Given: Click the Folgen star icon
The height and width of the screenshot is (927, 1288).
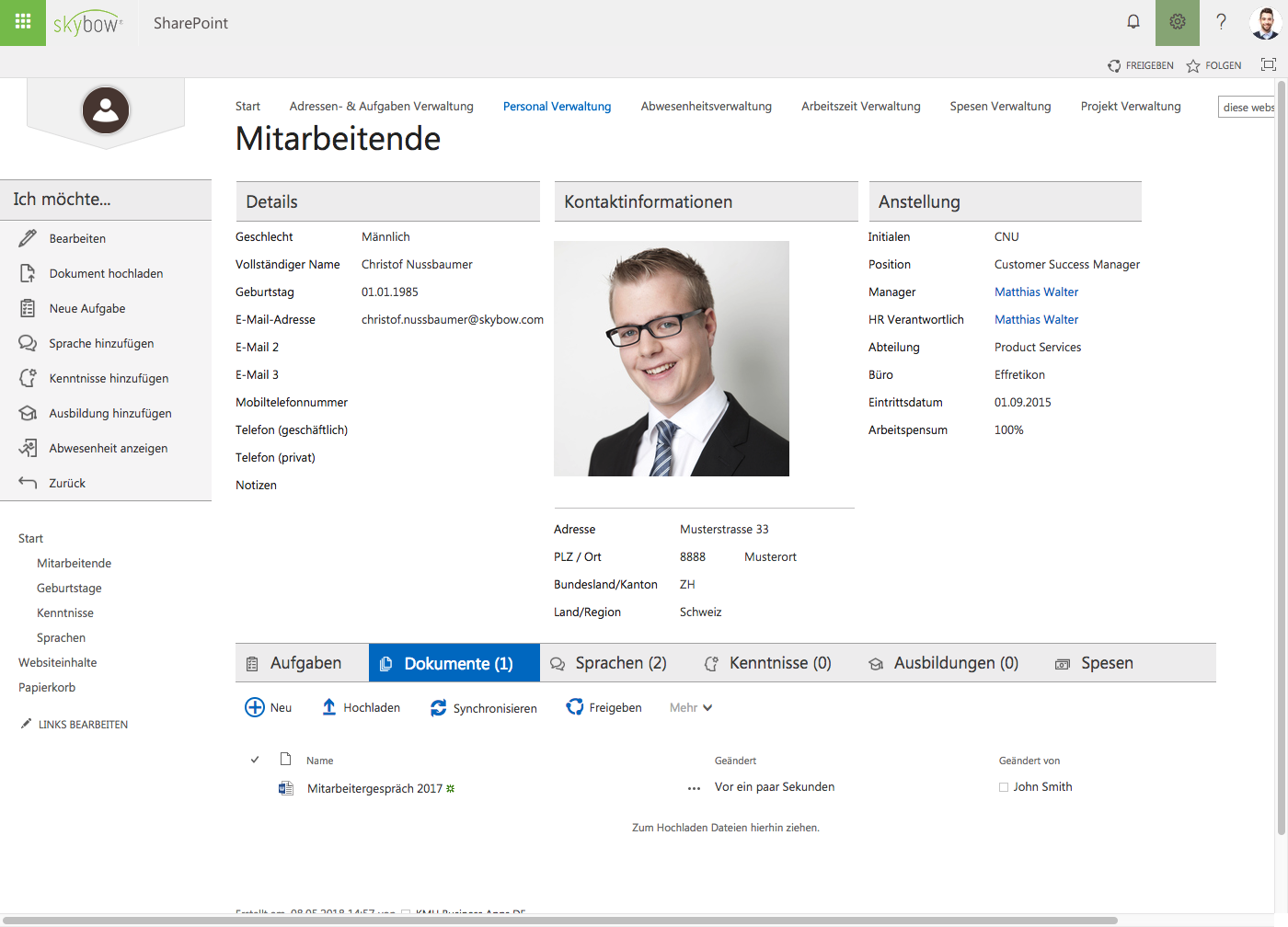Looking at the screenshot, I should pos(1193,66).
